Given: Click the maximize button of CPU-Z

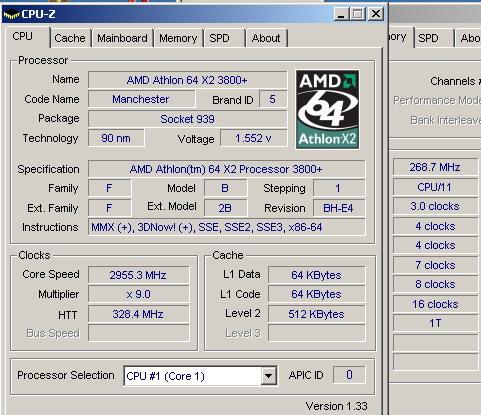Looking at the screenshot, I should [x=358, y=14].
